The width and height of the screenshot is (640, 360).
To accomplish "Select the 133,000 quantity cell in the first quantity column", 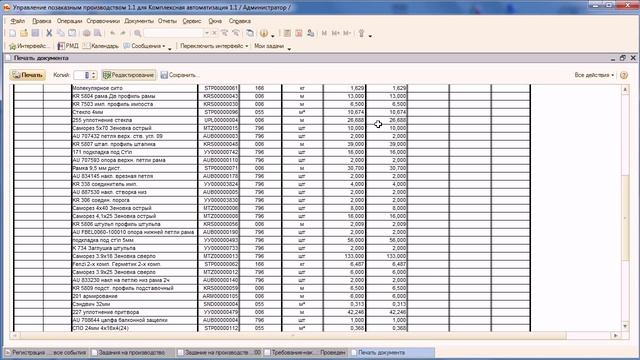I will (x=344, y=256).
